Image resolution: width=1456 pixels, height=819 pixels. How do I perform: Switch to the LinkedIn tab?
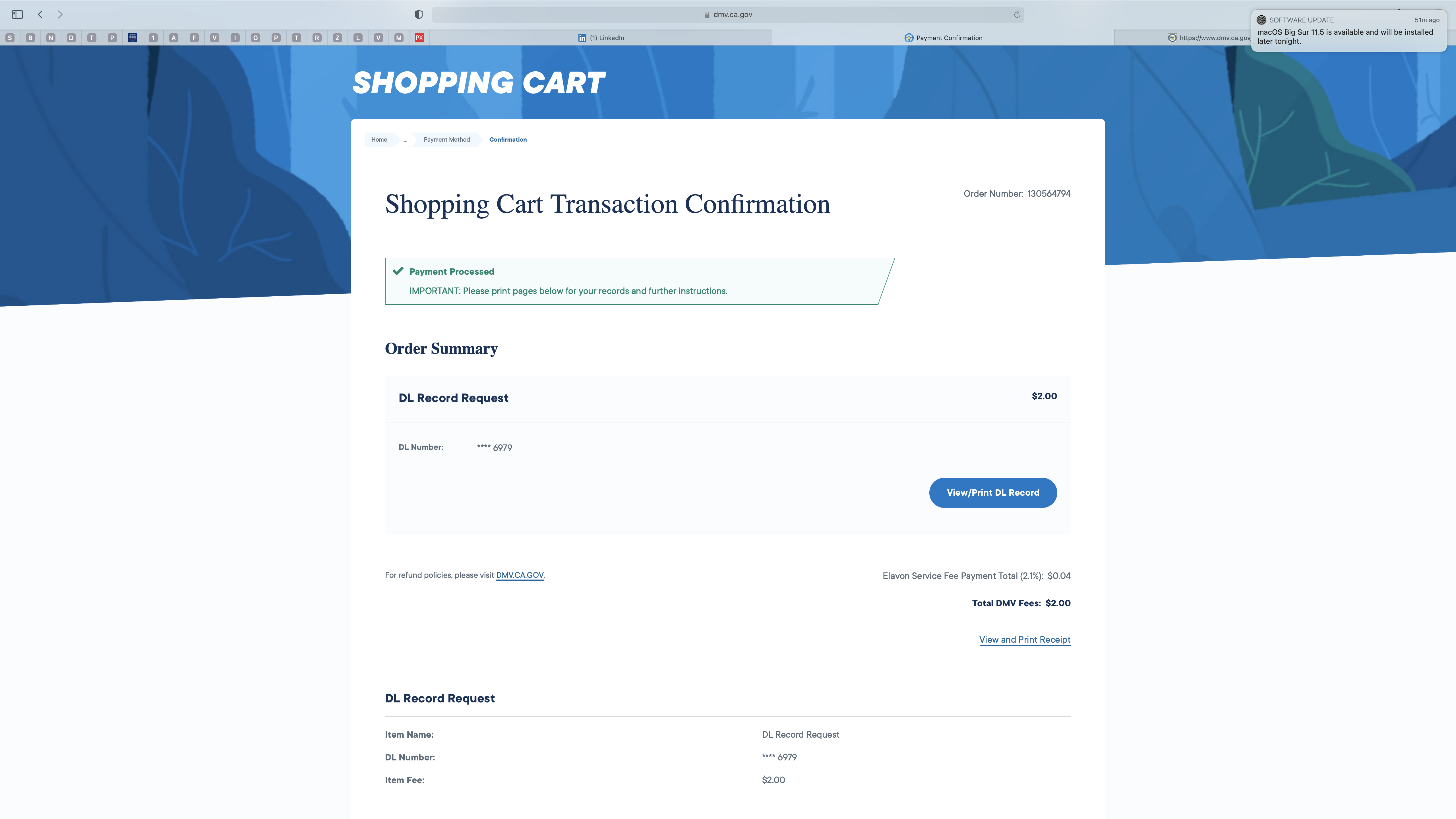pyautogui.click(x=601, y=38)
